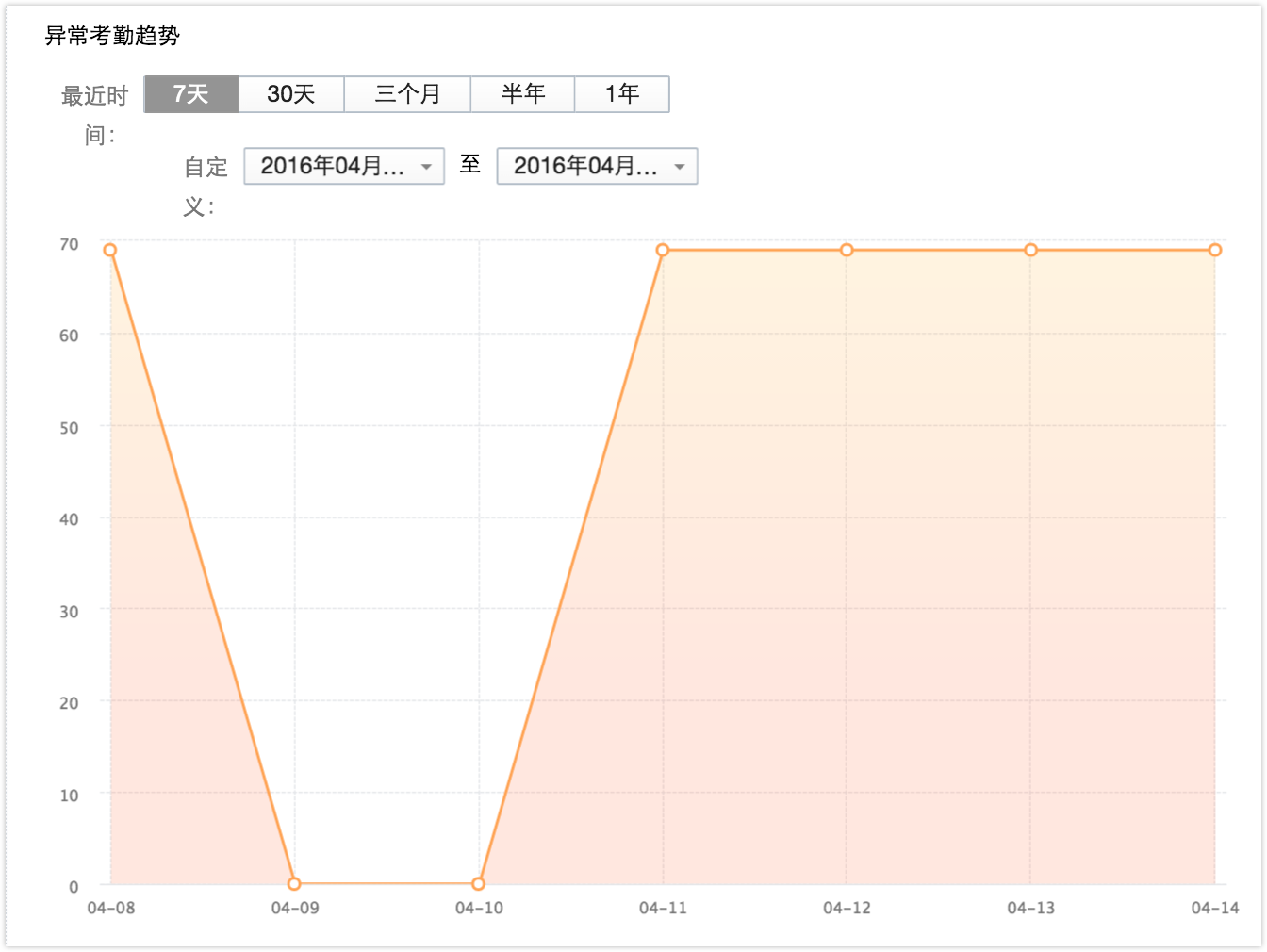Click the 04-13 x-axis date label
The image size is (1267, 952).
pos(1030,908)
